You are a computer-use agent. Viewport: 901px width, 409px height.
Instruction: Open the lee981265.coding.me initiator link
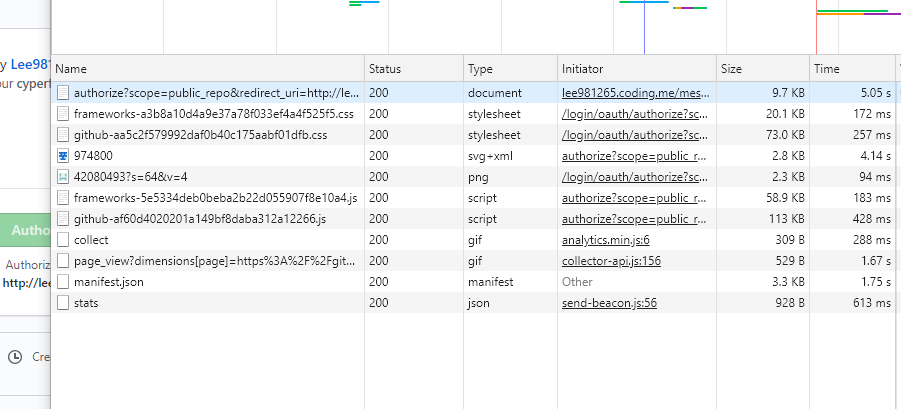pyautogui.click(x=635, y=93)
